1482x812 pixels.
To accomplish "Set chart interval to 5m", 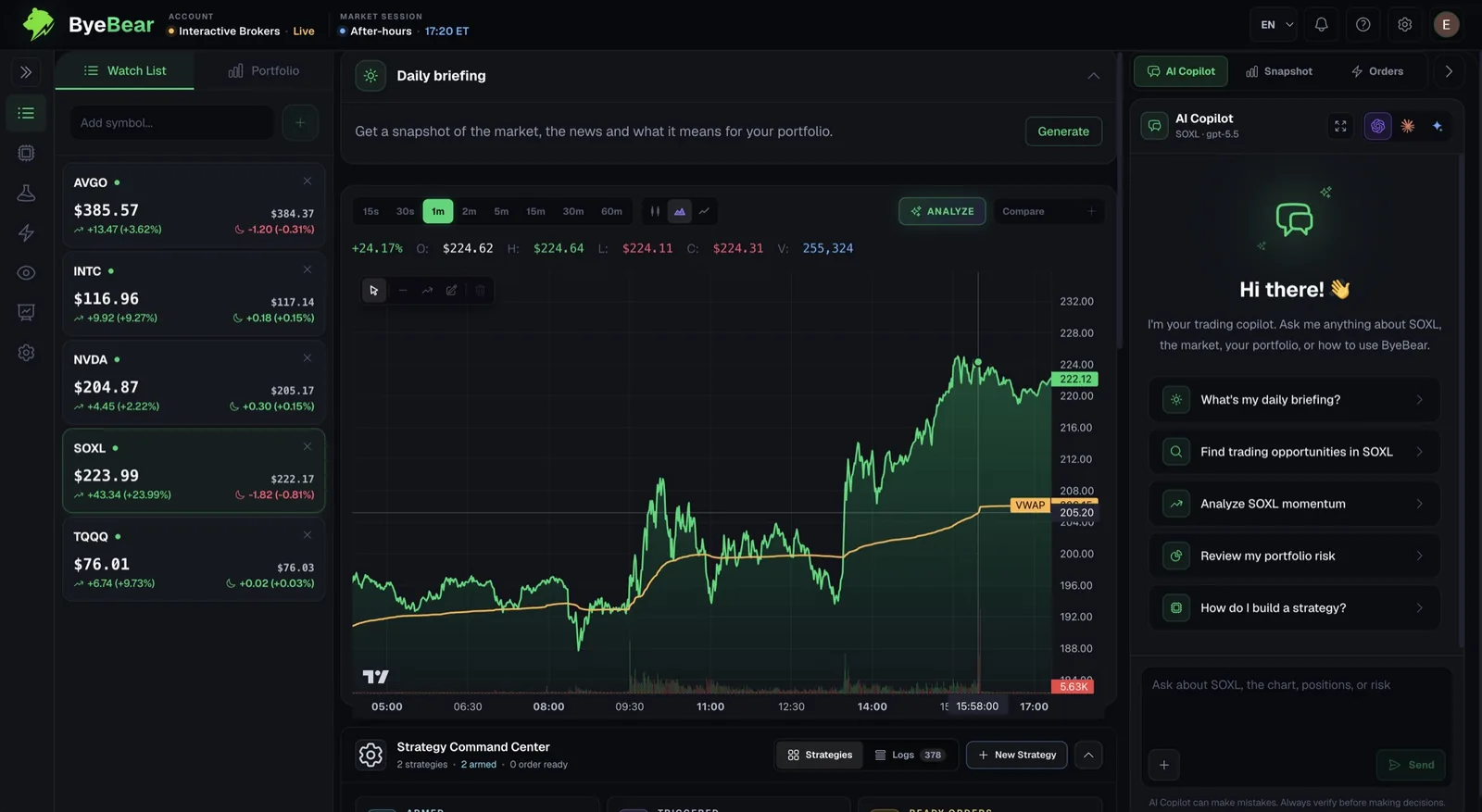I will tap(501, 211).
